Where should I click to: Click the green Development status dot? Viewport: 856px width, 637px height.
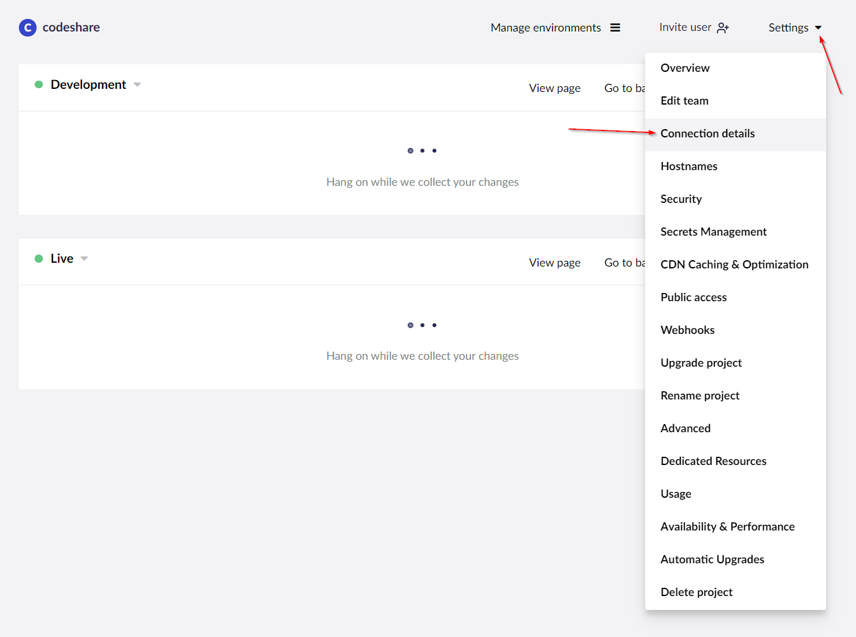[x=39, y=85]
